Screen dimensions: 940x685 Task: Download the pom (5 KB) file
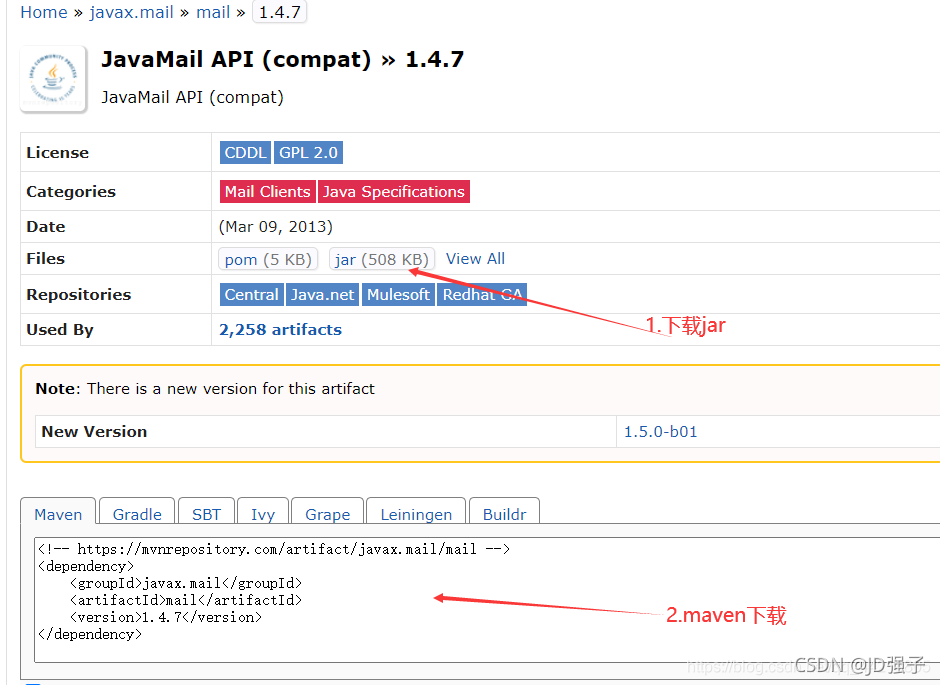(268, 259)
